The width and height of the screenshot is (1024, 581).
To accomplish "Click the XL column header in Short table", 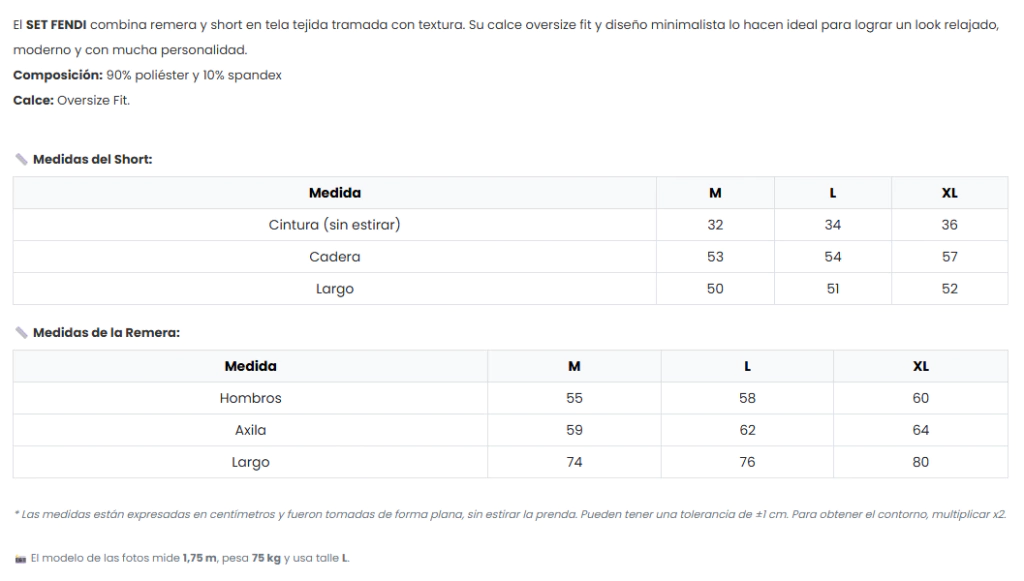I will click(x=949, y=193).
